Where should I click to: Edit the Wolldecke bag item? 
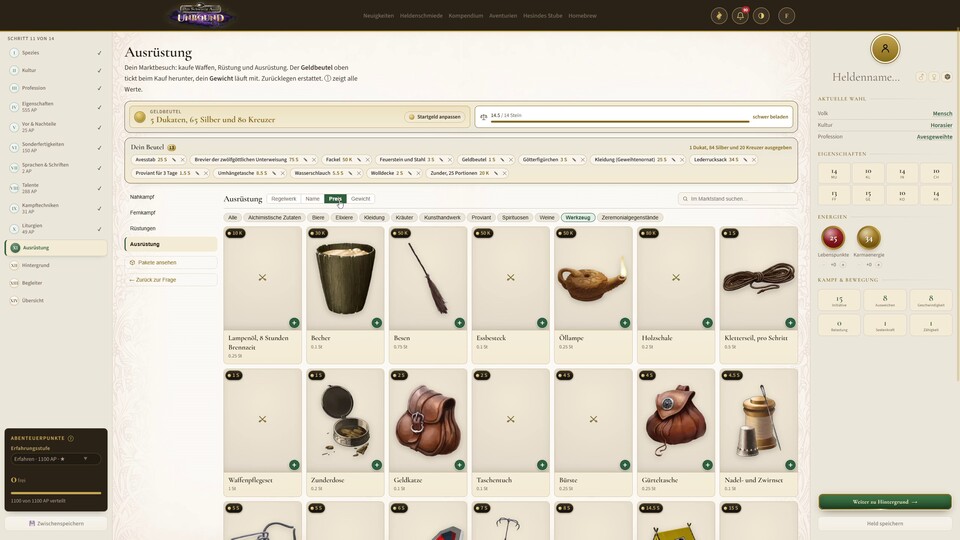pyautogui.click(x=410, y=173)
